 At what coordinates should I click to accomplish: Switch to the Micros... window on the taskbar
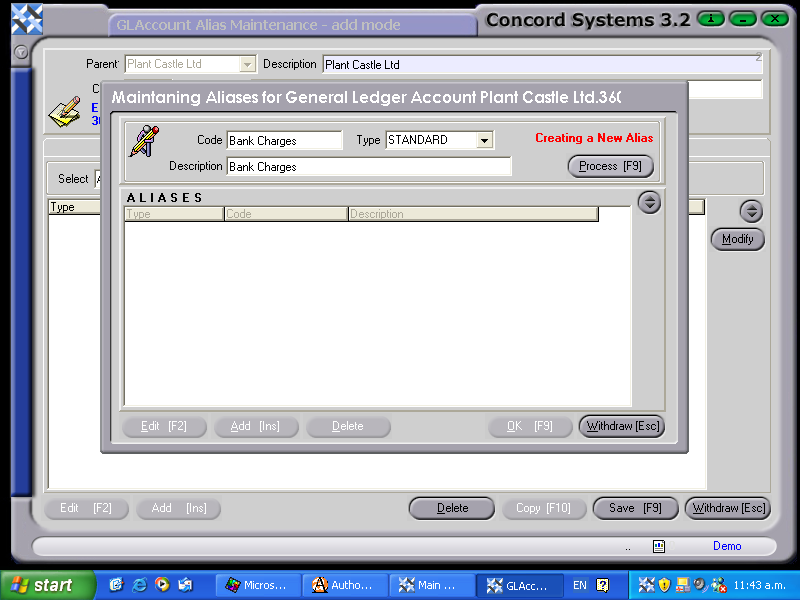258,584
